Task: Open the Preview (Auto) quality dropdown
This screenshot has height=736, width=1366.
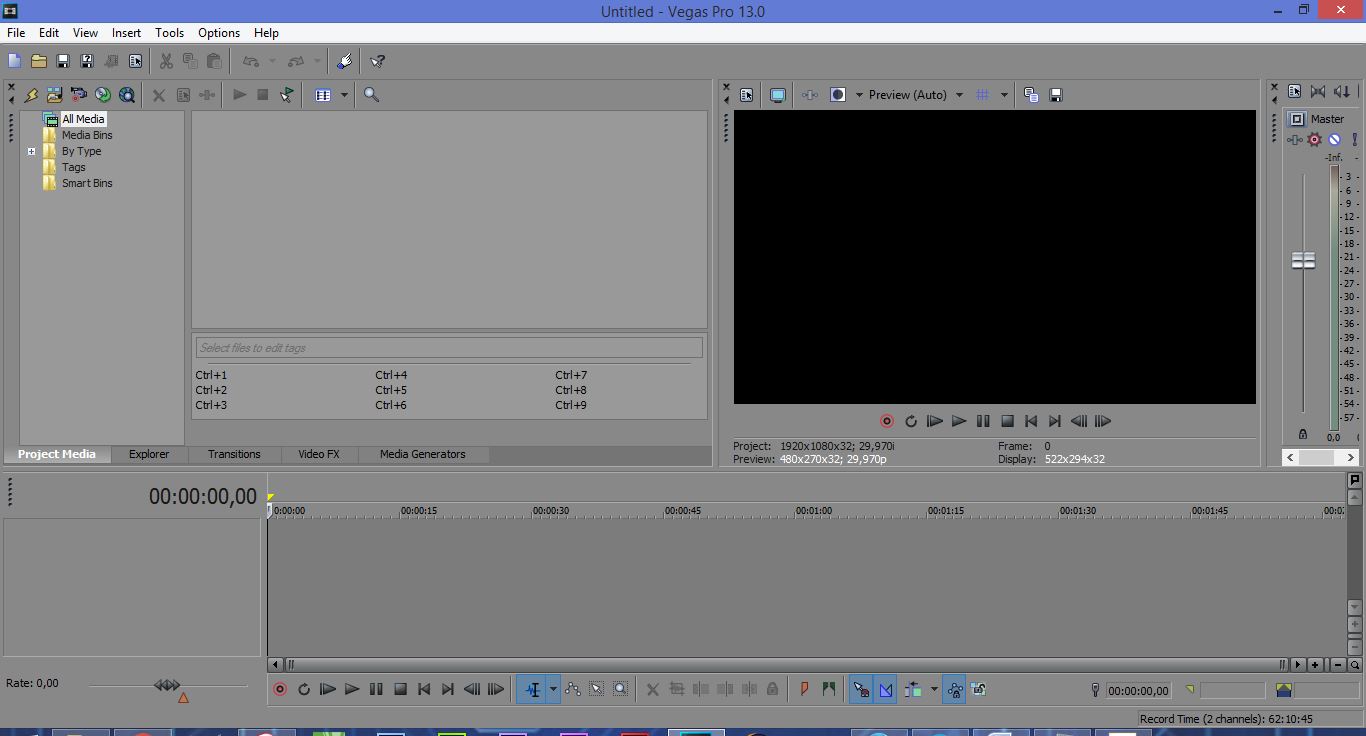Action: (959, 94)
